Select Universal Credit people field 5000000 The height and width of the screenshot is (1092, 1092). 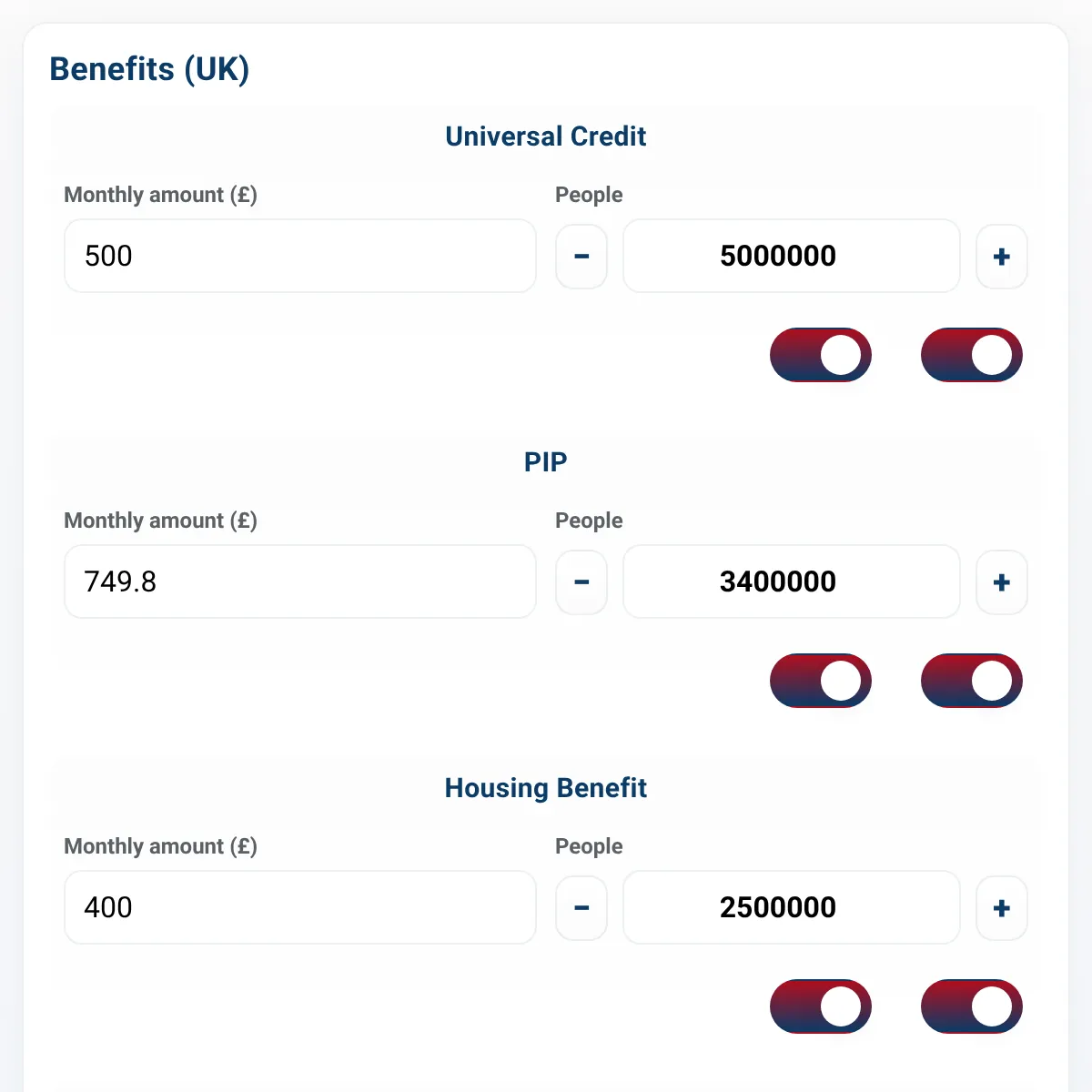[792, 256]
